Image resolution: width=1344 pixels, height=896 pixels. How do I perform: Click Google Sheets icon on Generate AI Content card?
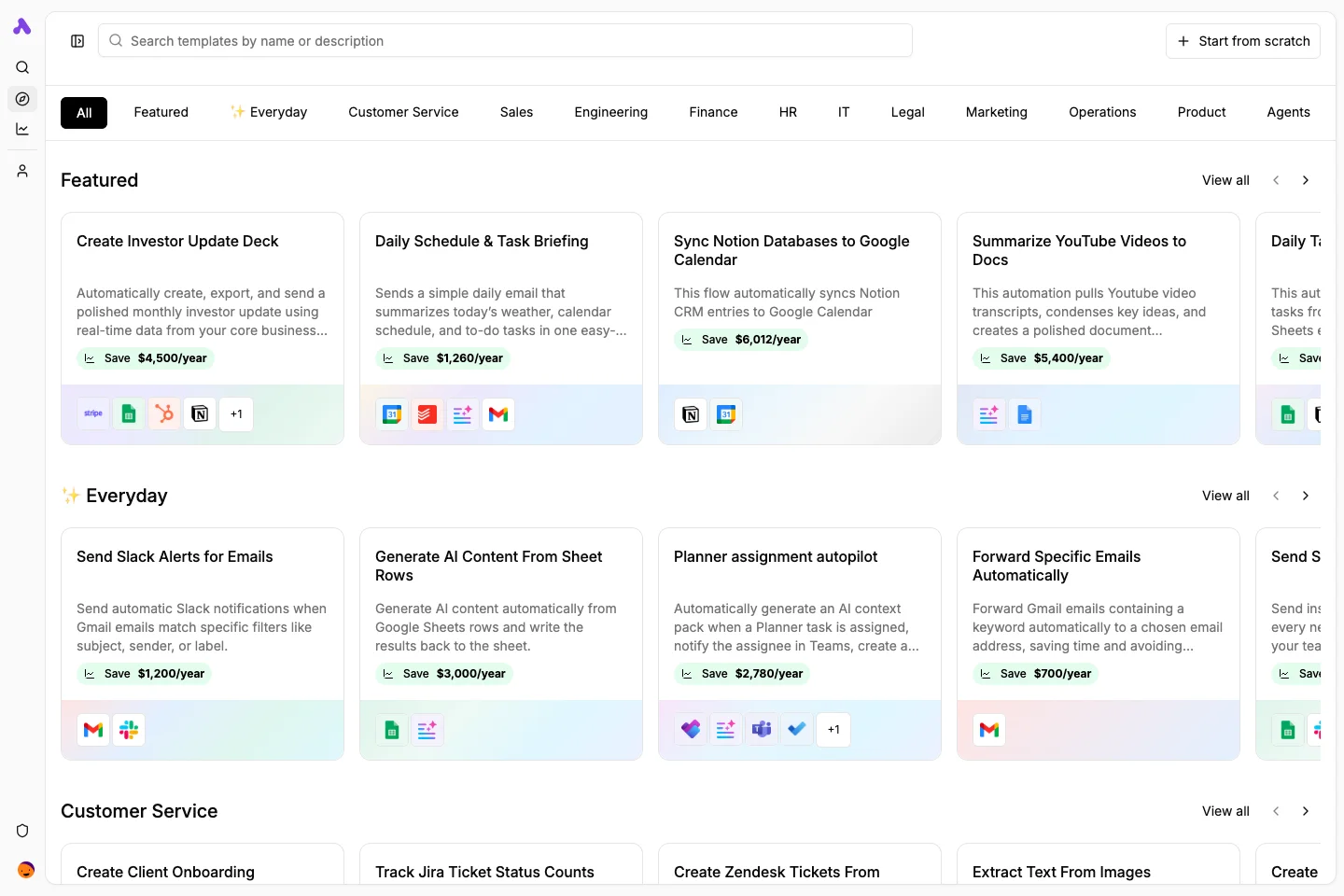(x=392, y=729)
